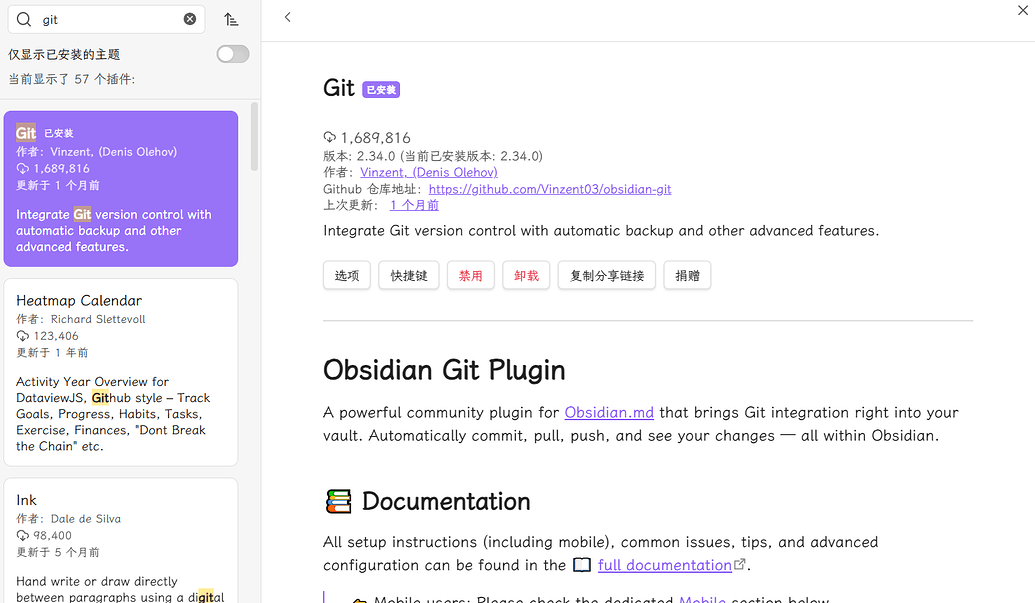
Task: Open hotkey settings with 快捷键 button
Action: pyautogui.click(x=408, y=274)
